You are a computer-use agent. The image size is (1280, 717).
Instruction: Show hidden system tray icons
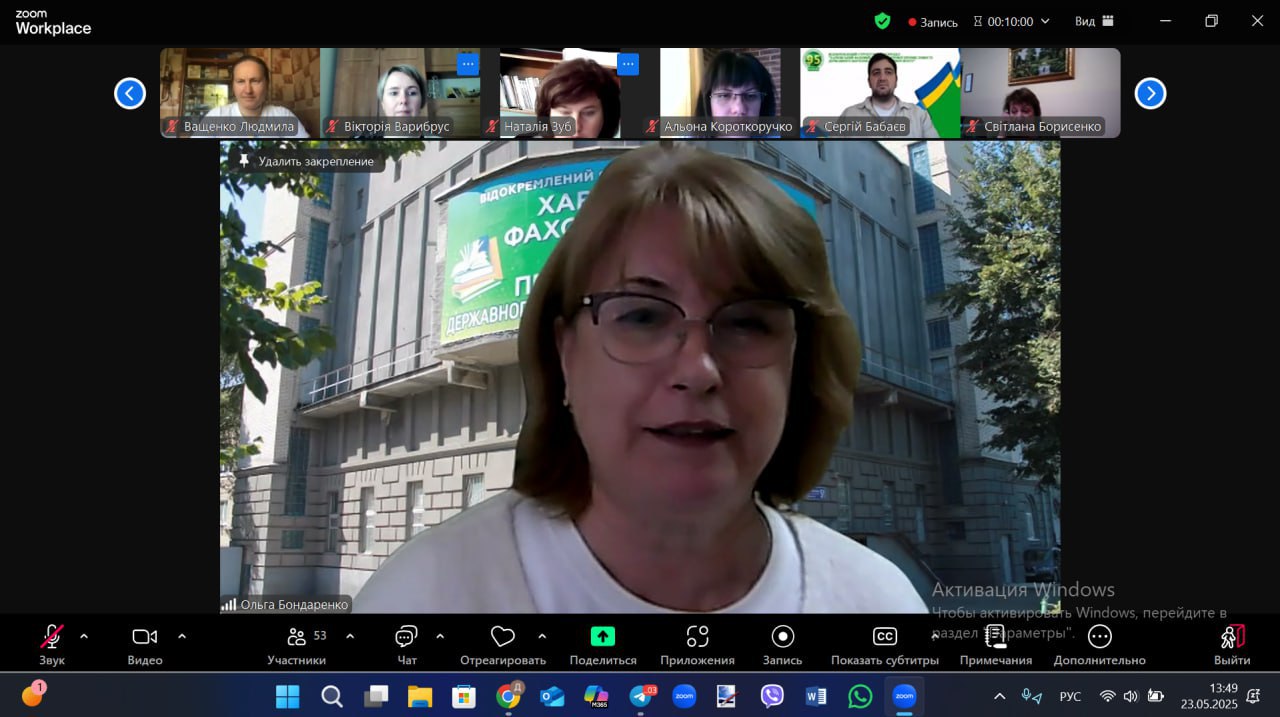(x=999, y=696)
